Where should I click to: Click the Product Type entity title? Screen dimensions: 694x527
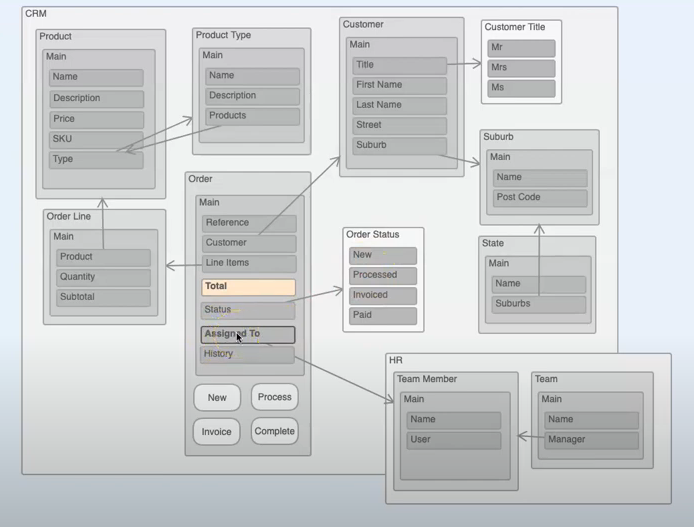pos(224,35)
